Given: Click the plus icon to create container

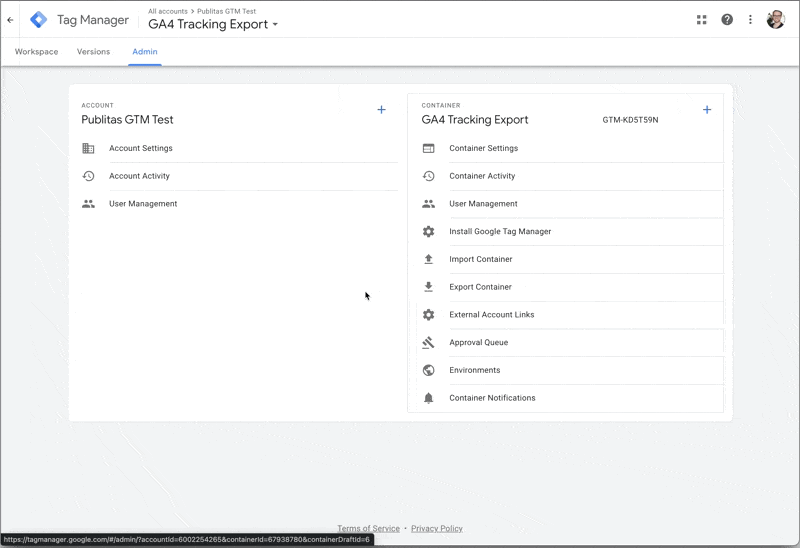Looking at the screenshot, I should 707,110.
